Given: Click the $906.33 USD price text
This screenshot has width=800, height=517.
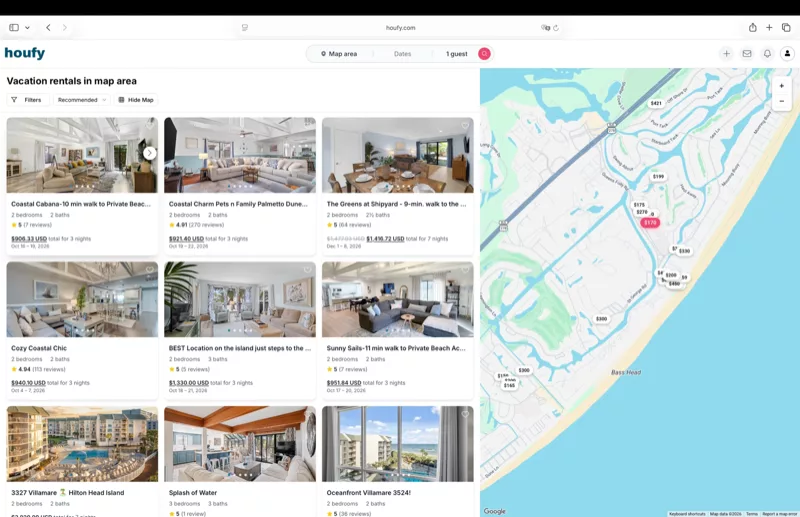Looking at the screenshot, I should [x=29, y=238].
